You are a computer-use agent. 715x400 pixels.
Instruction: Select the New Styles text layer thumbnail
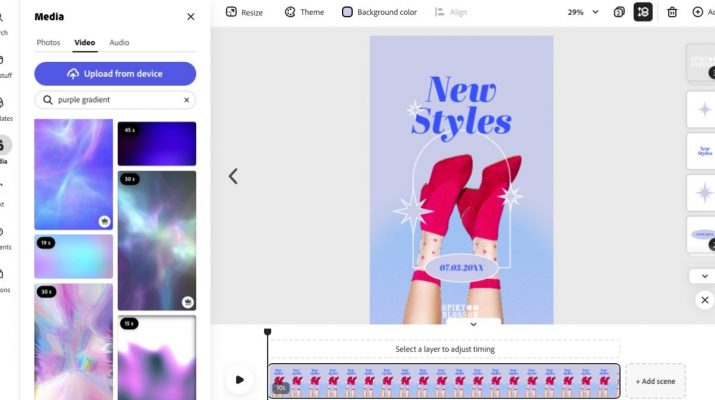(x=702, y=151)
